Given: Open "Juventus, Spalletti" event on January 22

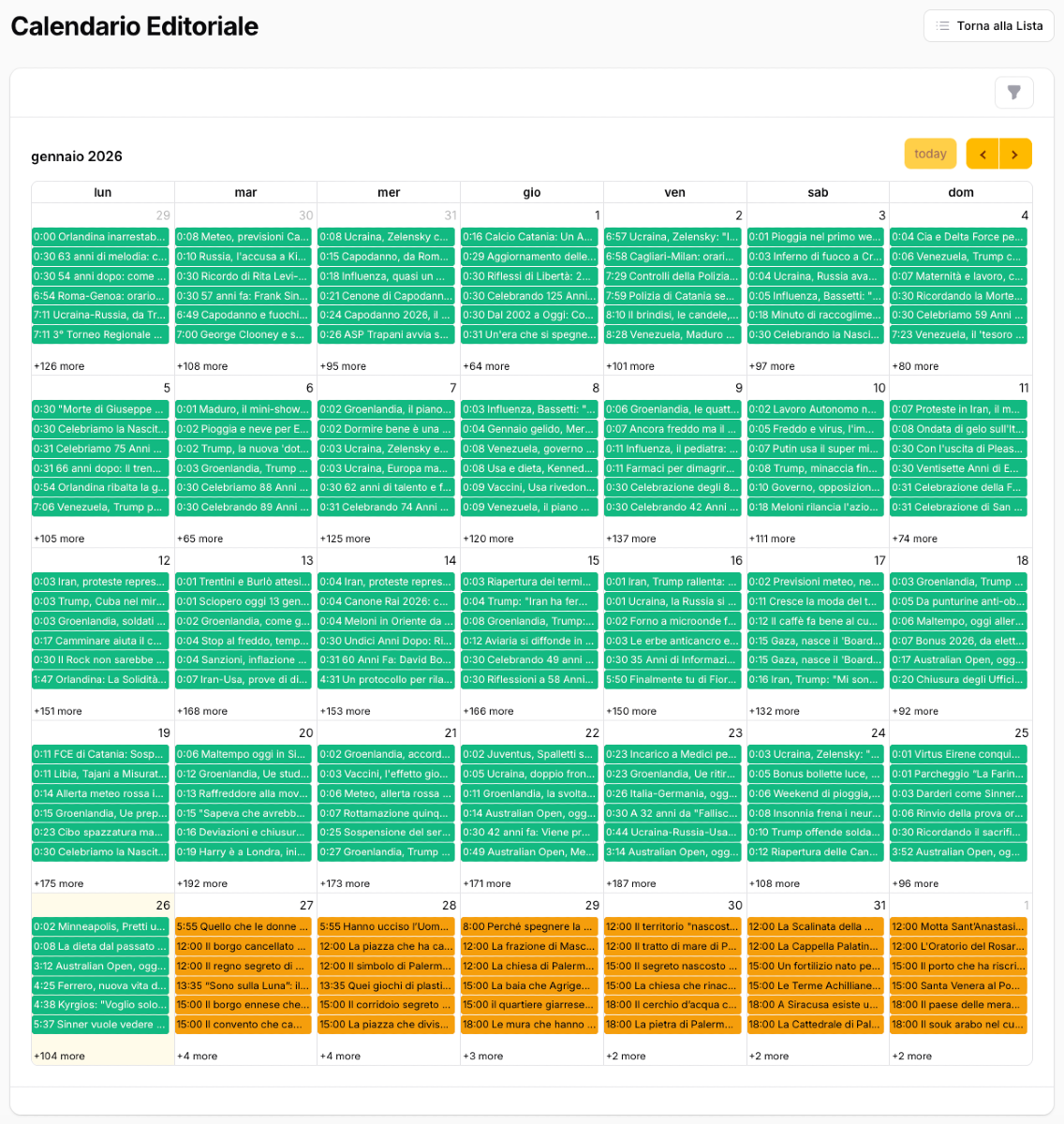Looking at the screenshot, I should tap(529, 753).
